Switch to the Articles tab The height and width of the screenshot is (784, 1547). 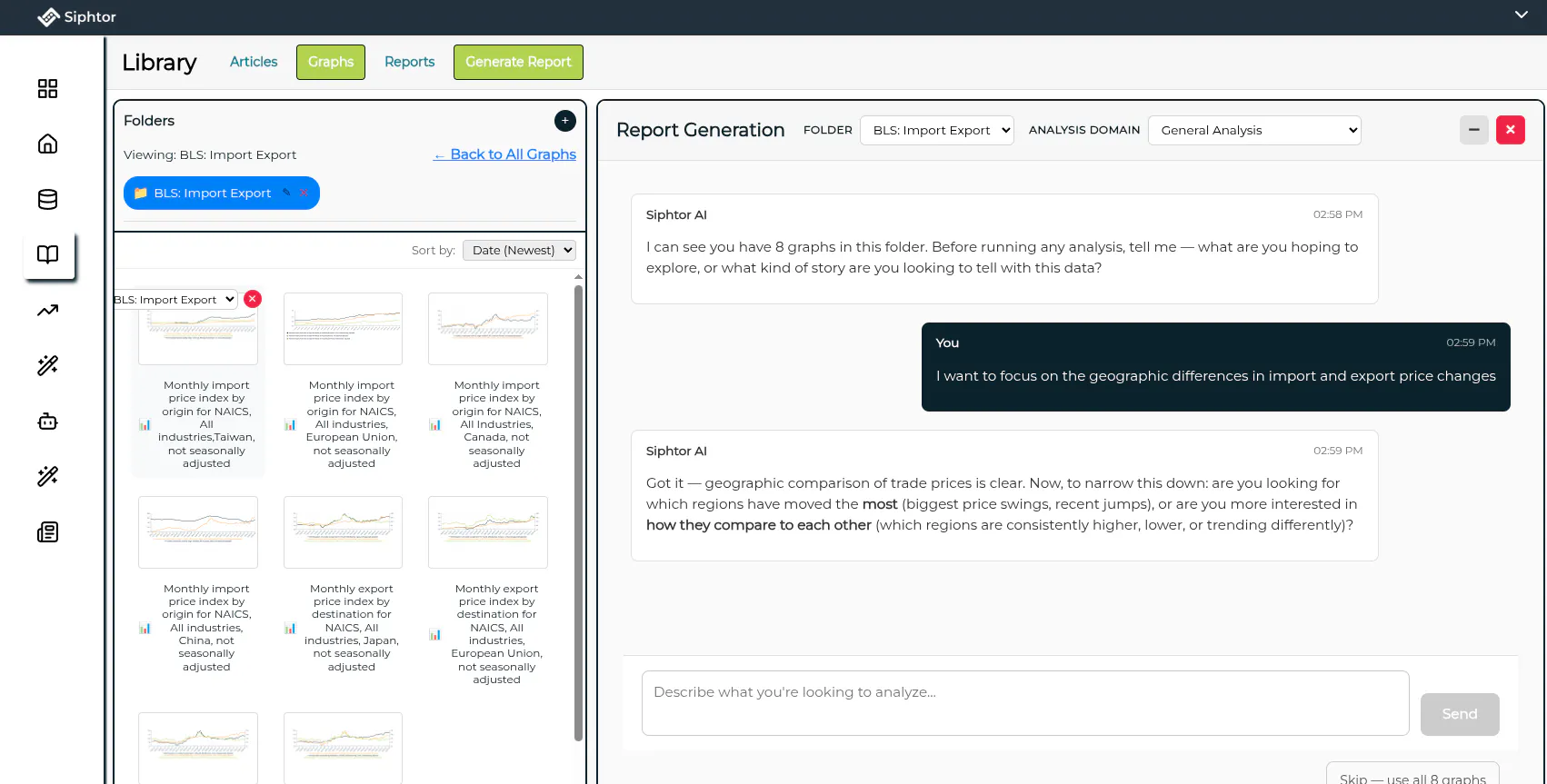254,62
